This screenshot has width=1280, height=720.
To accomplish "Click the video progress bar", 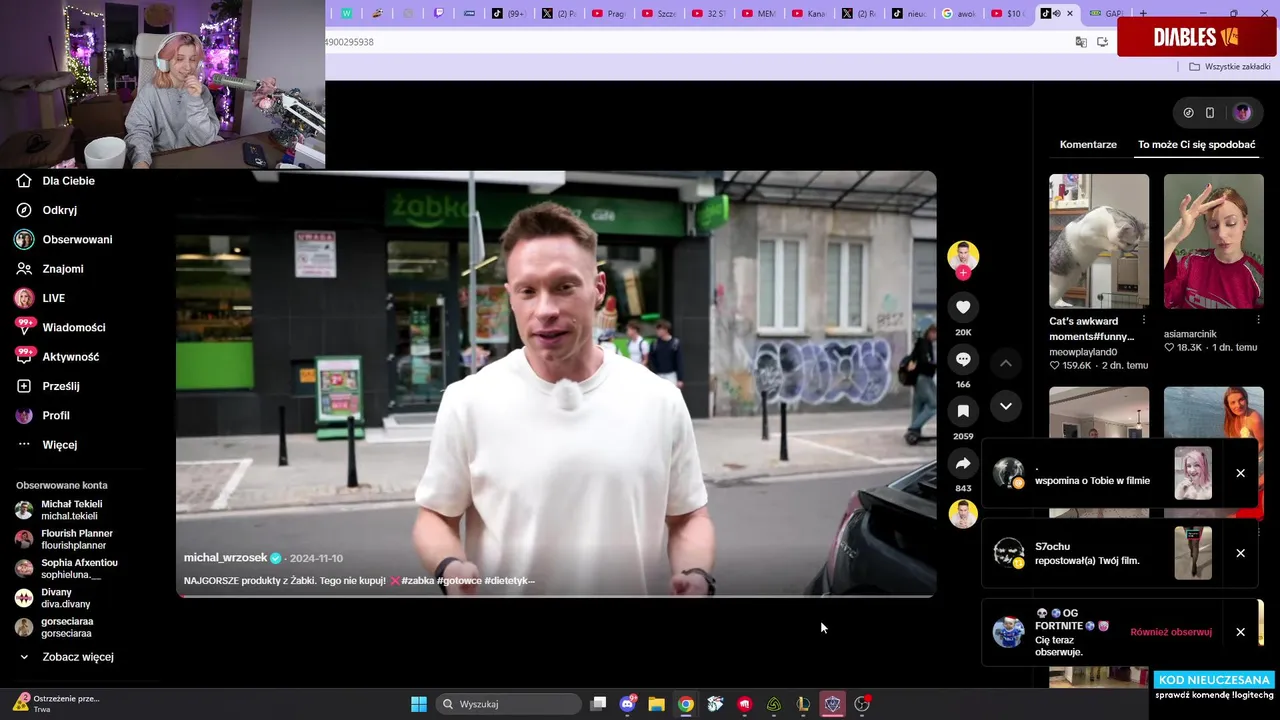I will click(x=556, y=596).
